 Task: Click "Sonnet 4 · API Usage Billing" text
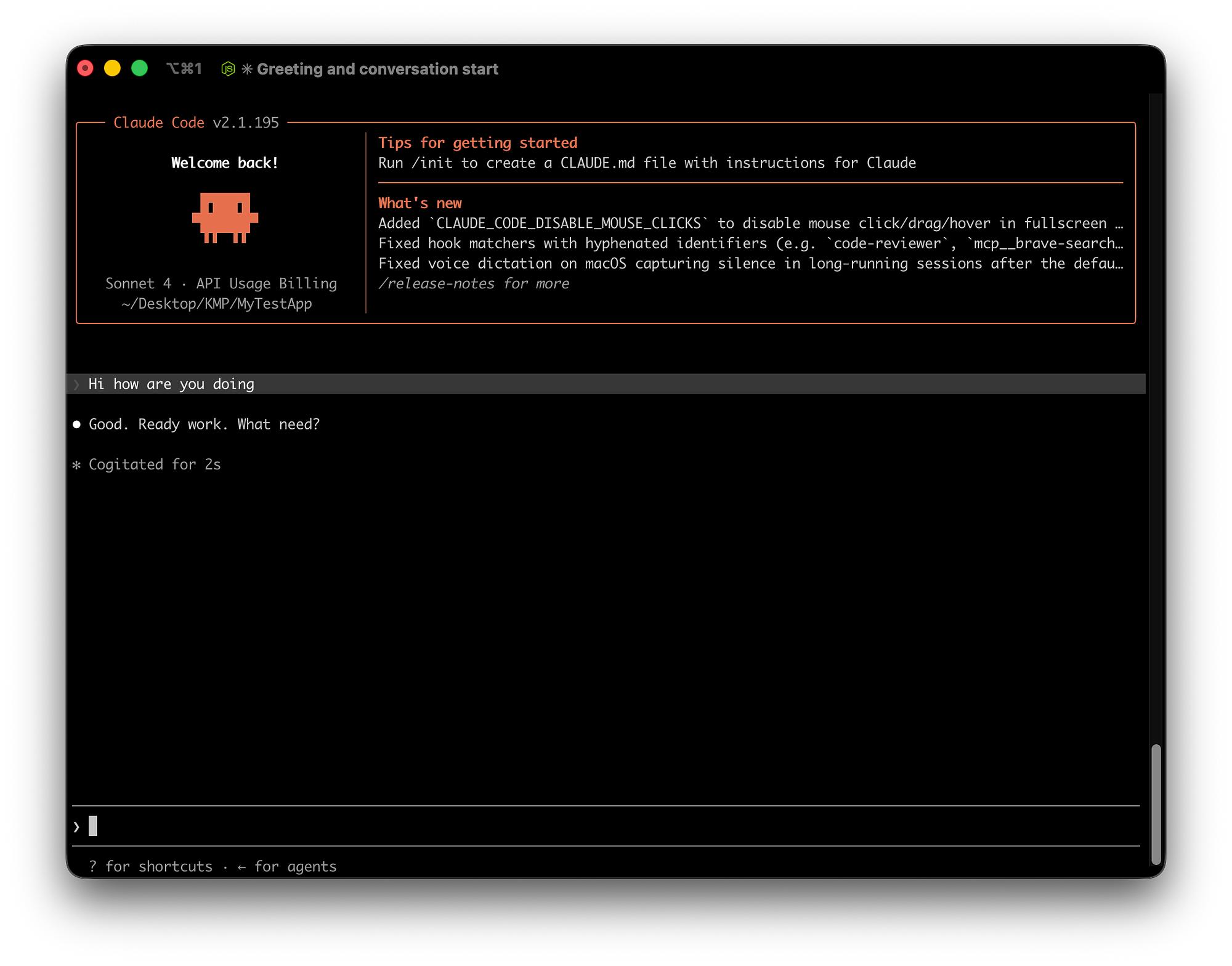point(221,283)
